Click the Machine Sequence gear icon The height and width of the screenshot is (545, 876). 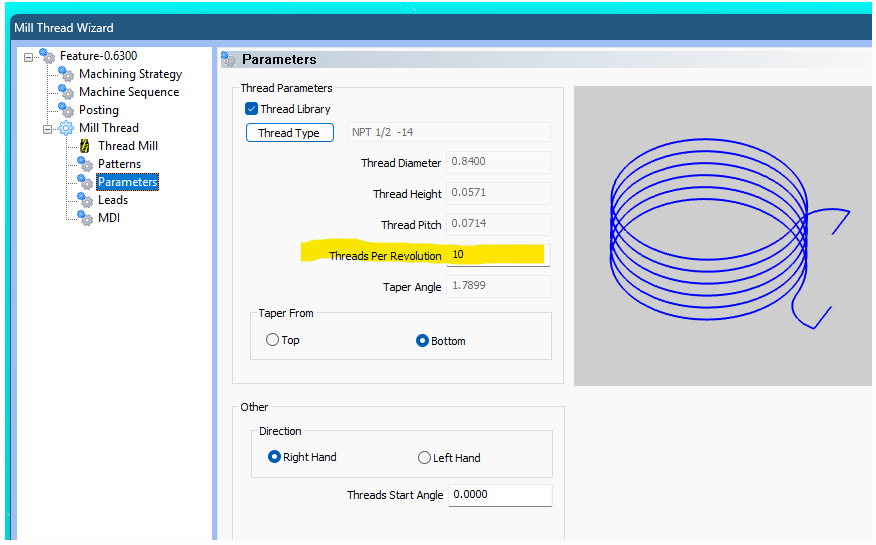(x=66, y=92)
